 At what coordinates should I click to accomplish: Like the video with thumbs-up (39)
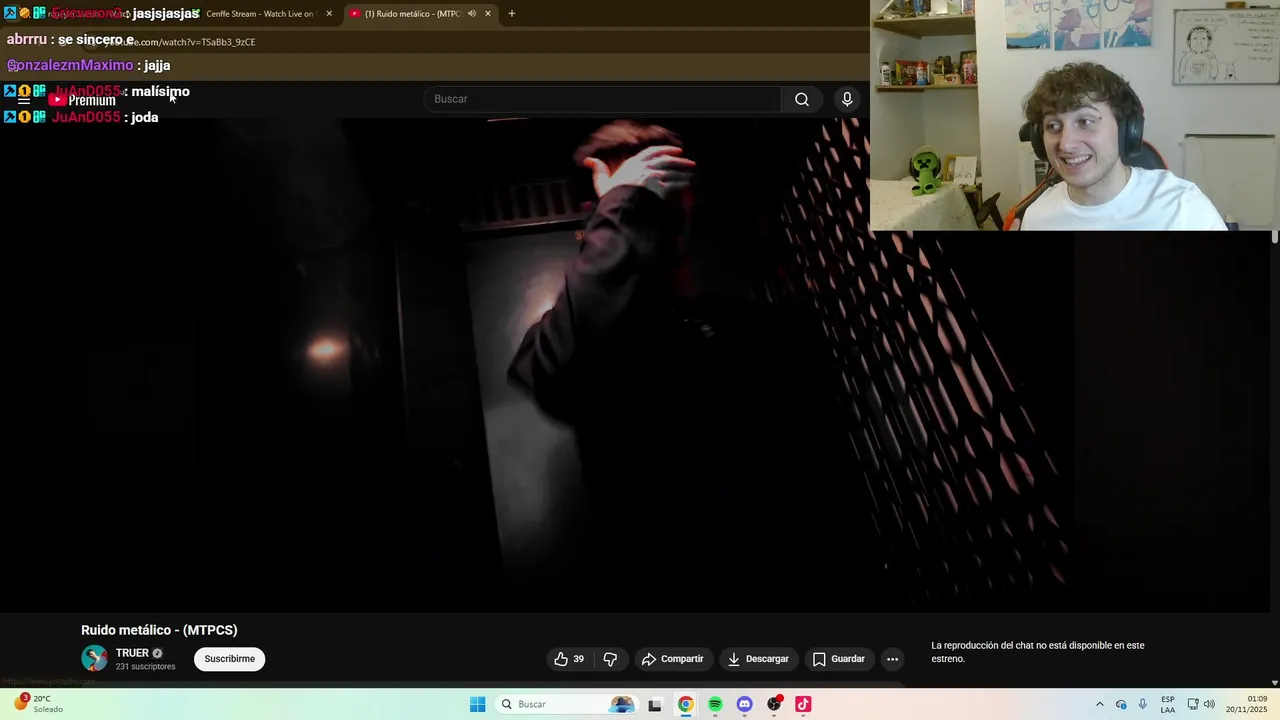569,659
